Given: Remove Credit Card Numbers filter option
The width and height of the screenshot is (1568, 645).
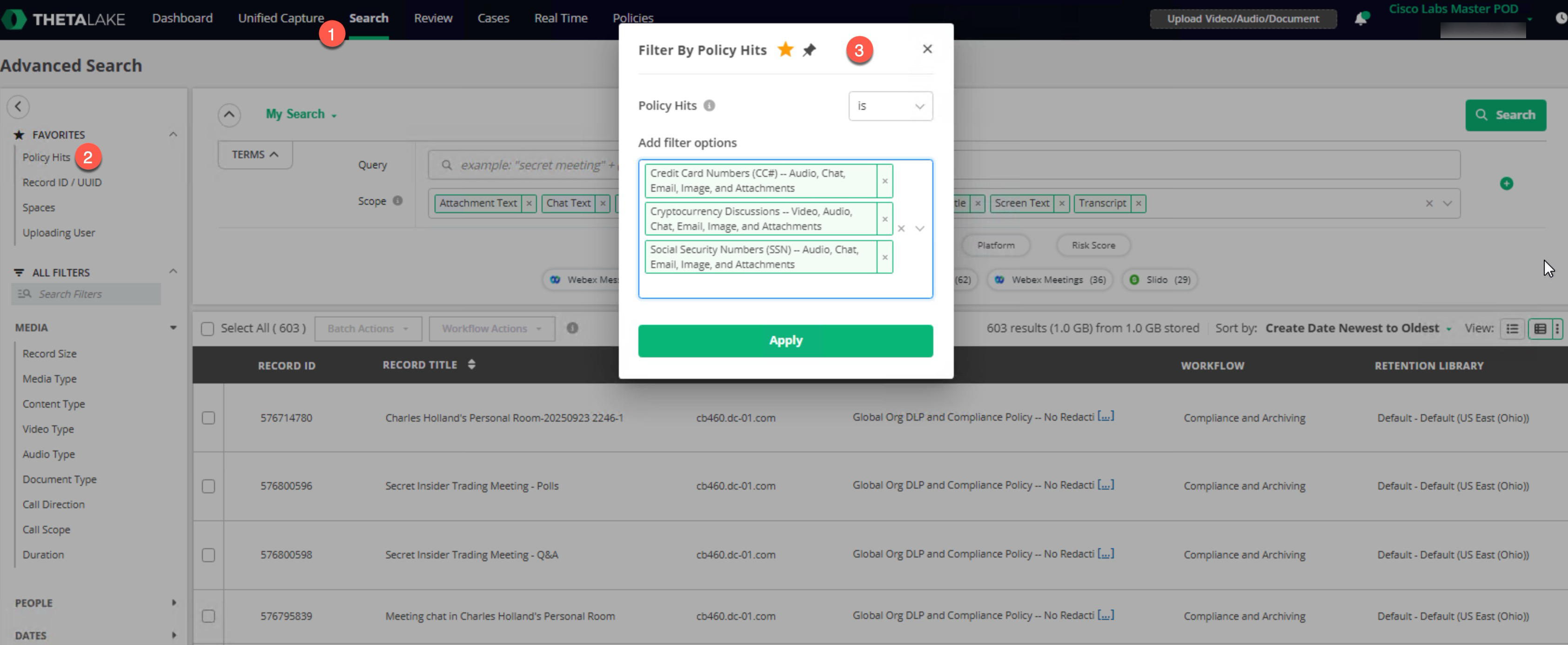Looking at the screenshot, I should click(885, 181).
